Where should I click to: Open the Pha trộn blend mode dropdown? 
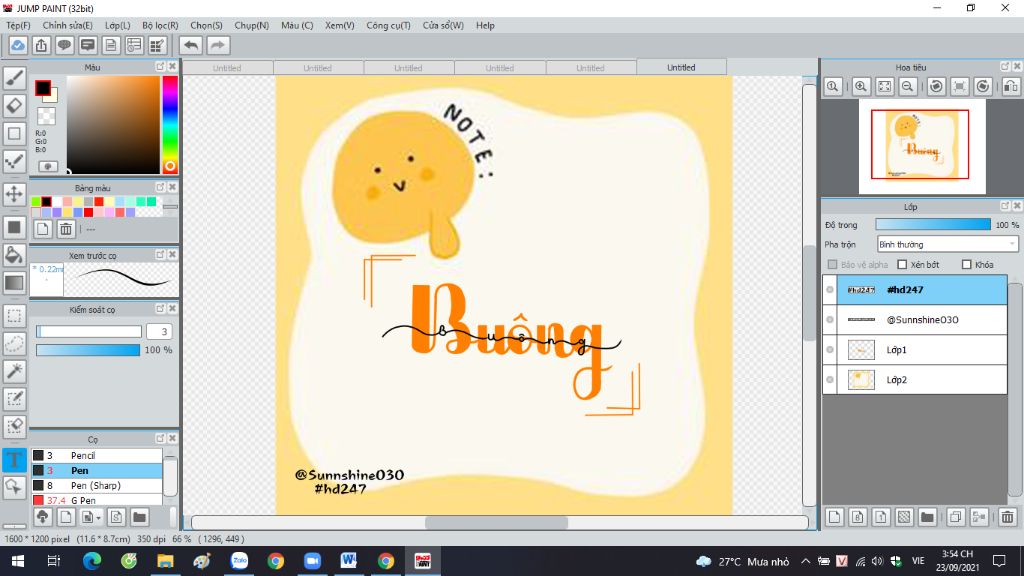click(x=947, y=244)
